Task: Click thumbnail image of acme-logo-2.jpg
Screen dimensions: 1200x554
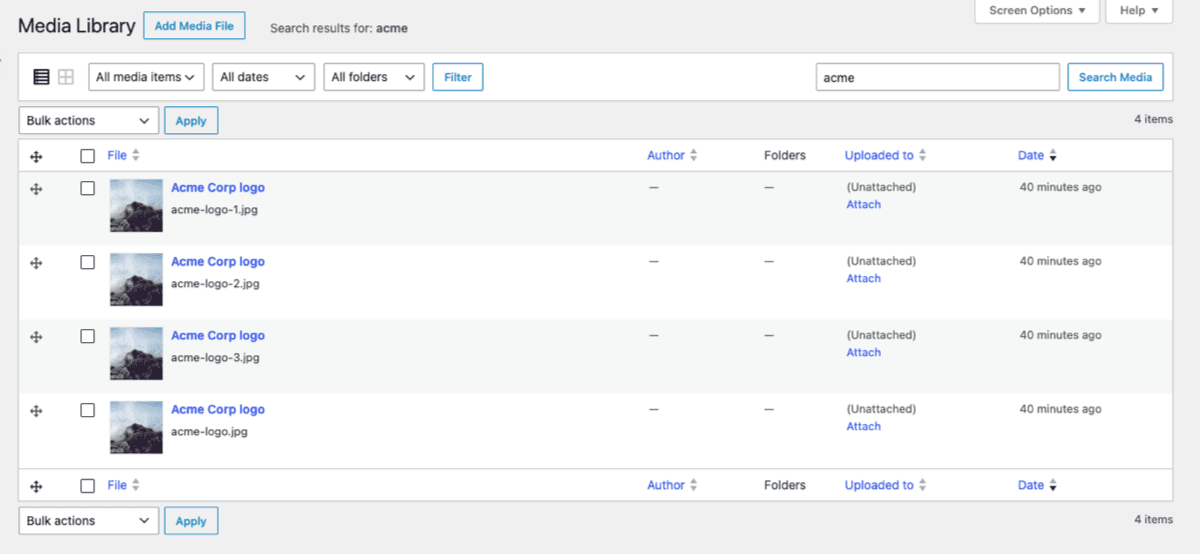Action: click(136, 280)
